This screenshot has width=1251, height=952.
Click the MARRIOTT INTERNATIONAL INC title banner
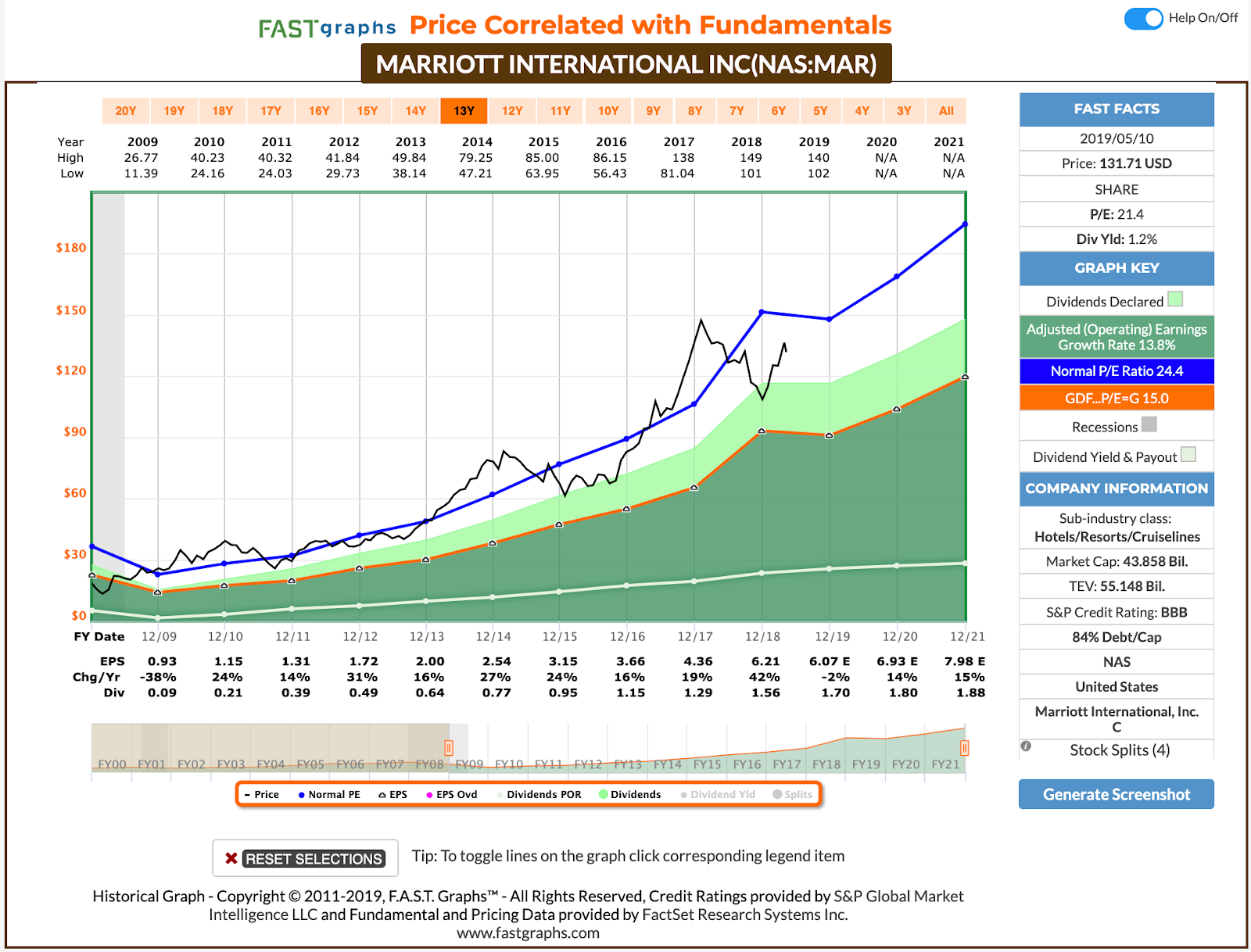click(626, 64)
